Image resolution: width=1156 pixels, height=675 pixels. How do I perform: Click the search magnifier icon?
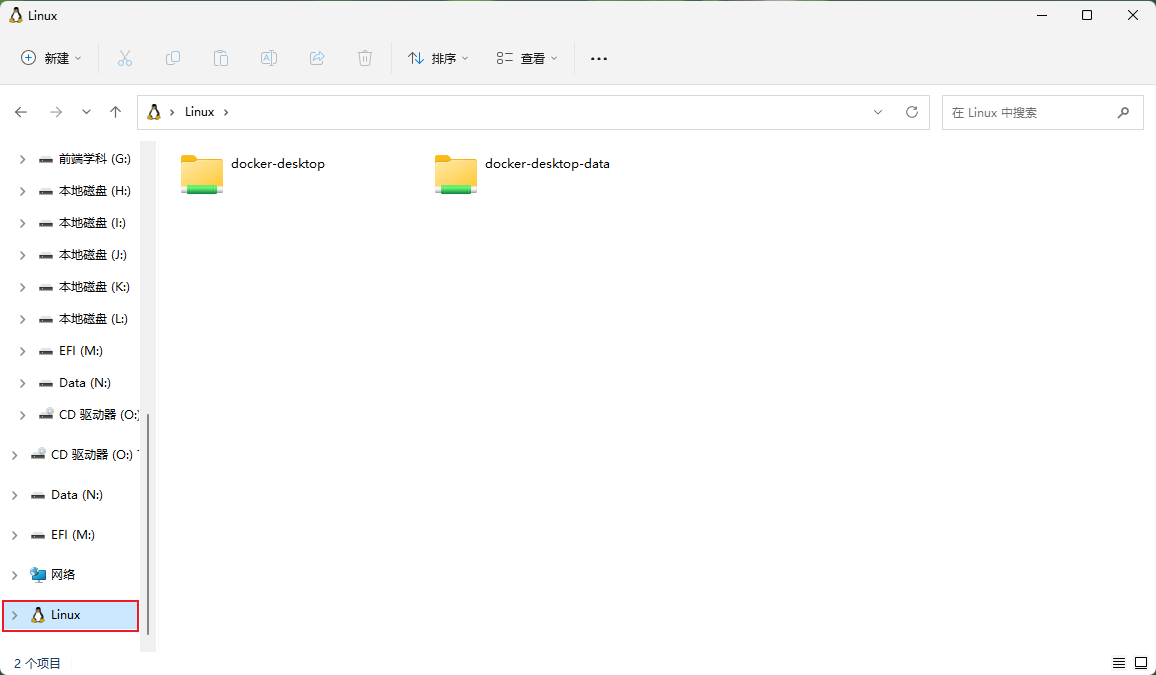pyautogui.click(x=1124, y=112)
